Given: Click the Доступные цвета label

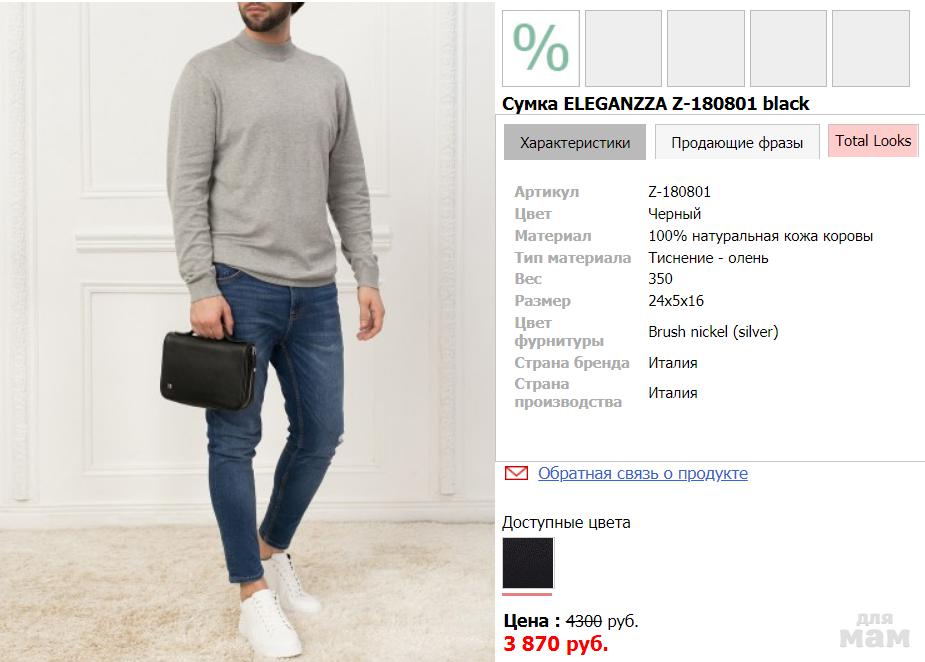Looking at the screenshot, I should click(x=566, y=522).
